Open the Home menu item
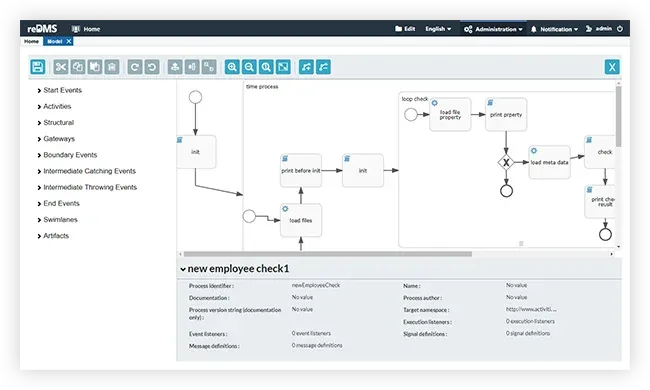The height and width of the screenshot is (390, 650). (86, 29)
